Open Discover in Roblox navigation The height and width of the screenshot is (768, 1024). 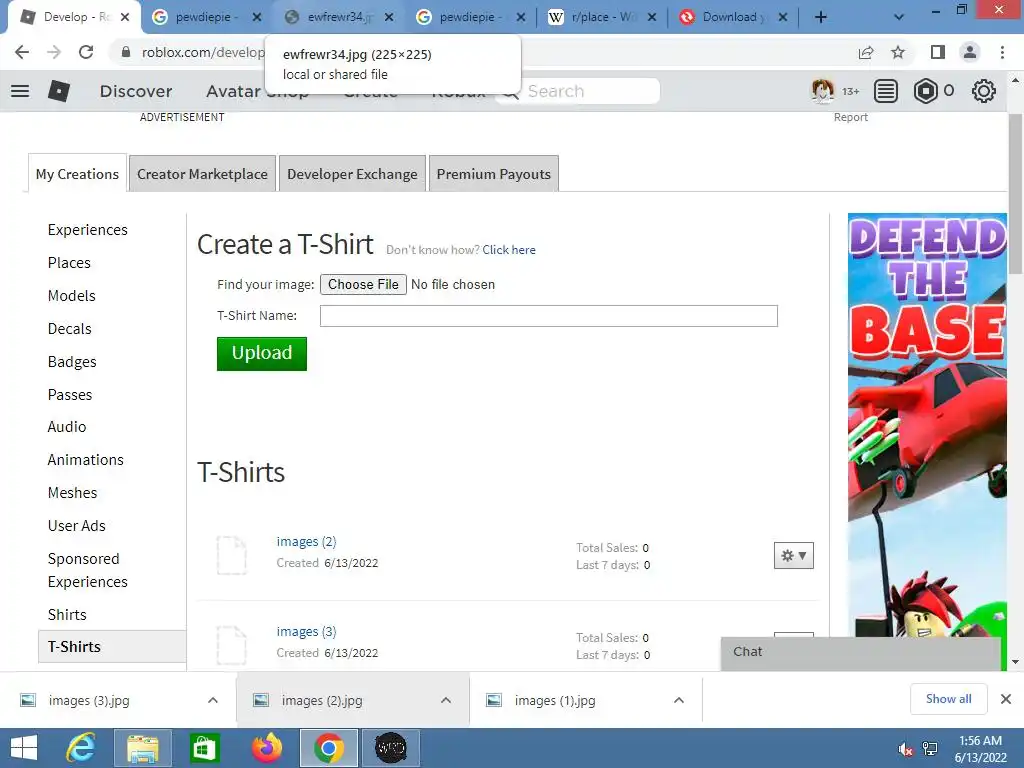pos(136,91)
